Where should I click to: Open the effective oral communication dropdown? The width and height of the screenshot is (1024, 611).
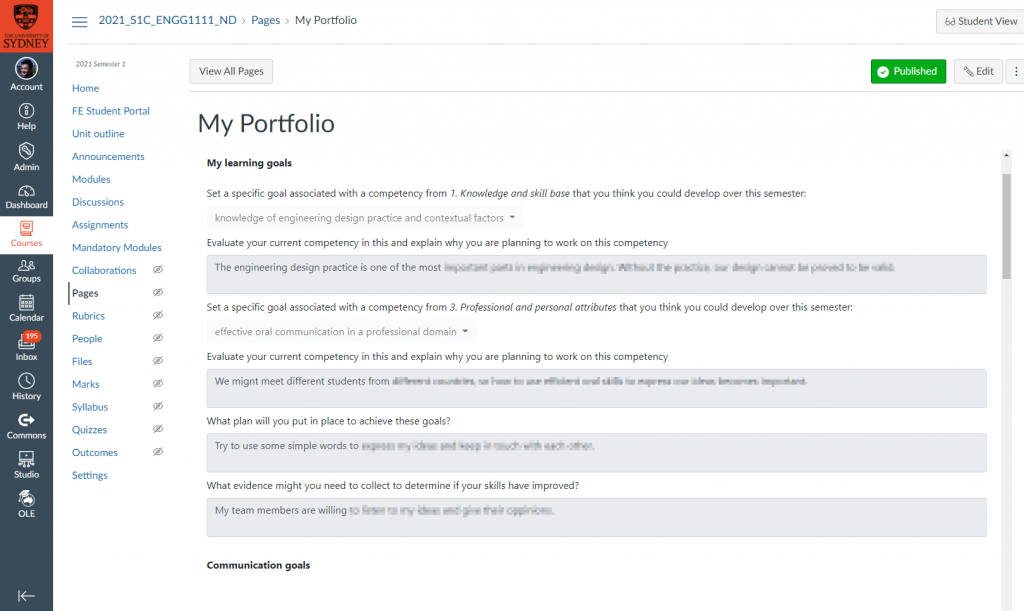341,332
